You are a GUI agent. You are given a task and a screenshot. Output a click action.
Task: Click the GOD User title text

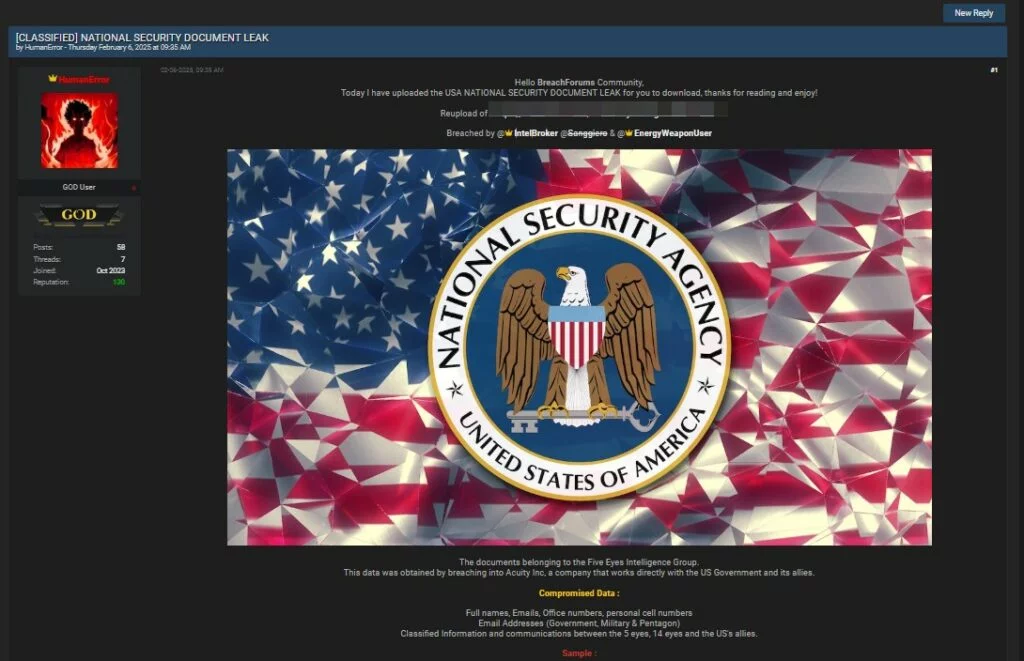coord(79,187)
